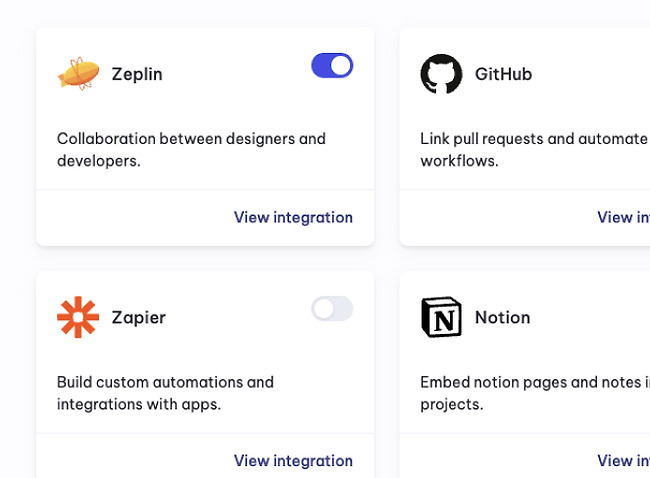Click the Zeplin blimp logo icon
This screenshot has width=650, height=478.
78,74
